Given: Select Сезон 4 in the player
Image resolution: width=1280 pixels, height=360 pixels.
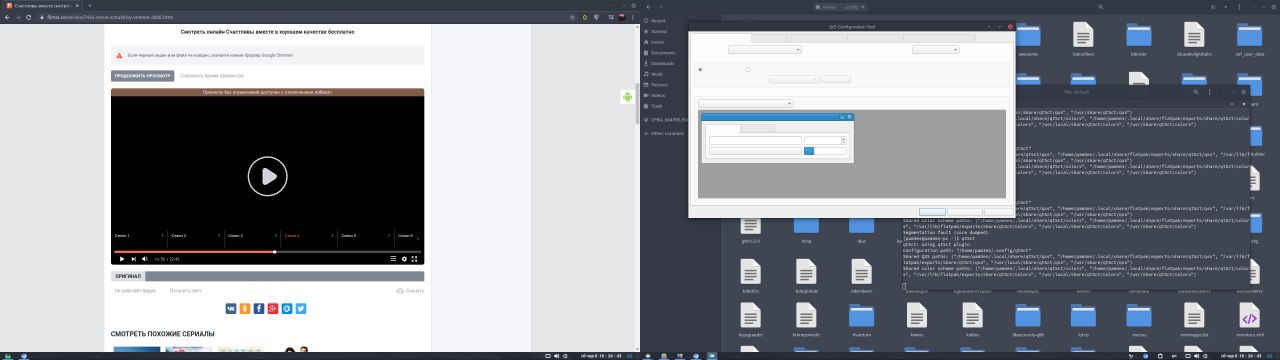Looking at the screenshot, I should [291, 235].
